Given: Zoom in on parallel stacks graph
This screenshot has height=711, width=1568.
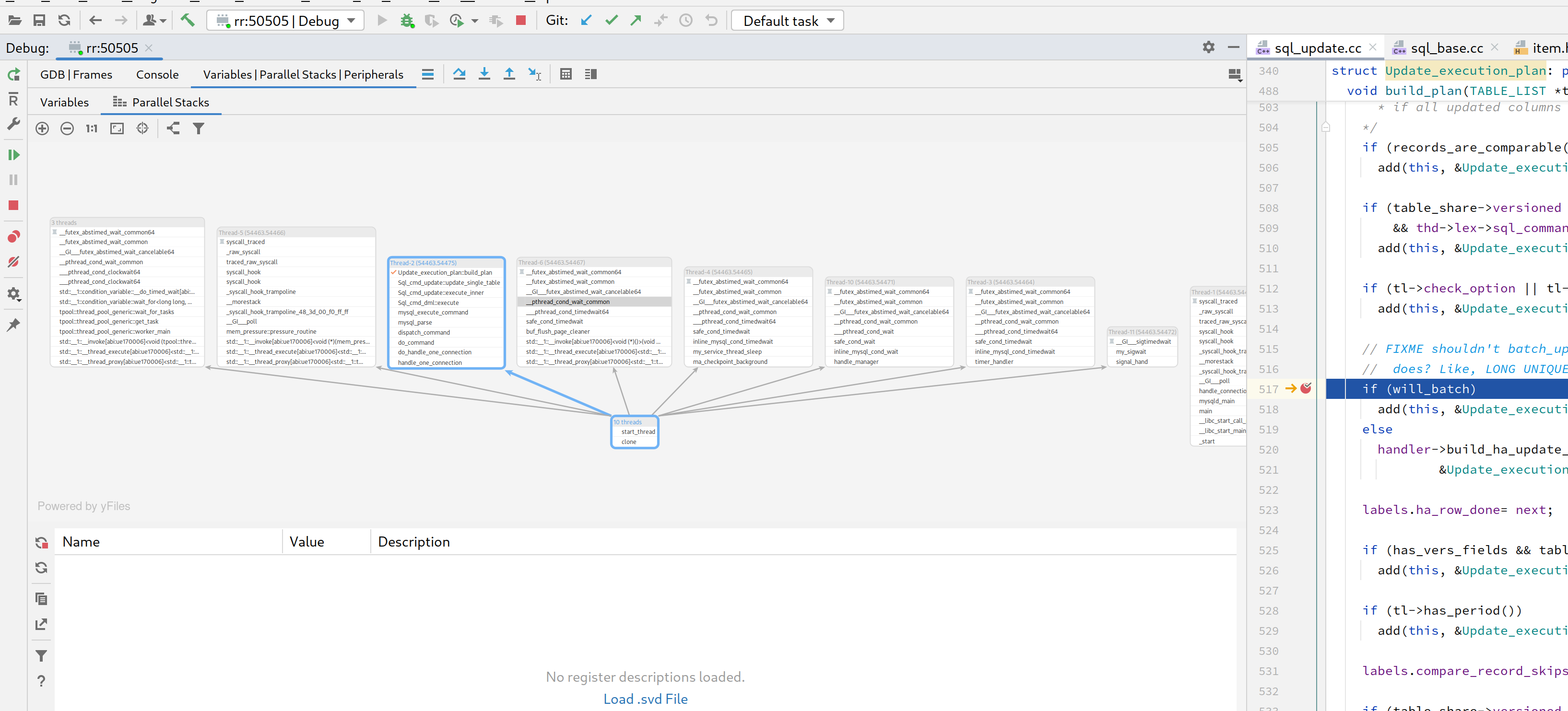Looking at the screenshot, I should tap(42, 128).
